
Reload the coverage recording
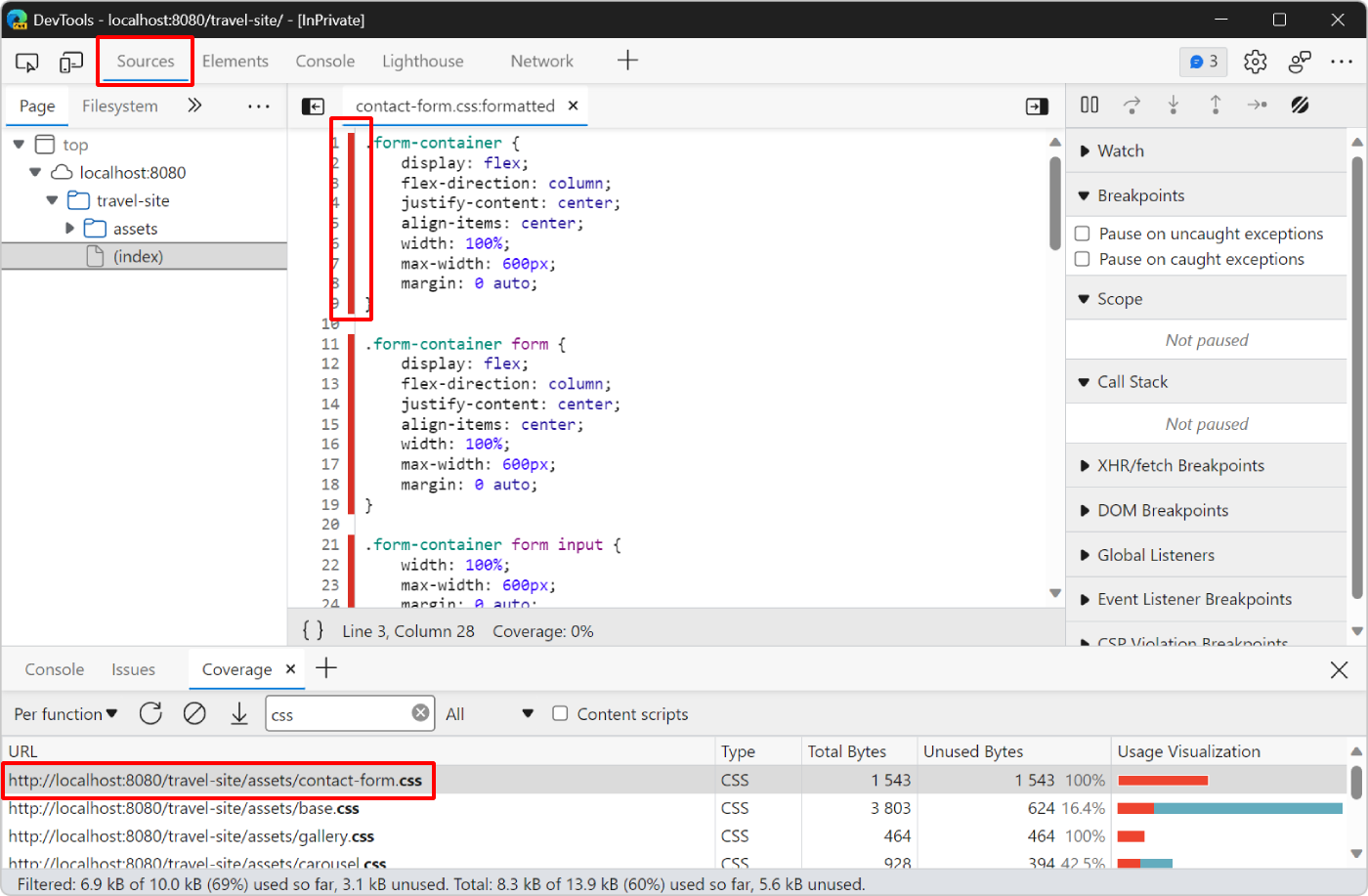pos(150,713)
